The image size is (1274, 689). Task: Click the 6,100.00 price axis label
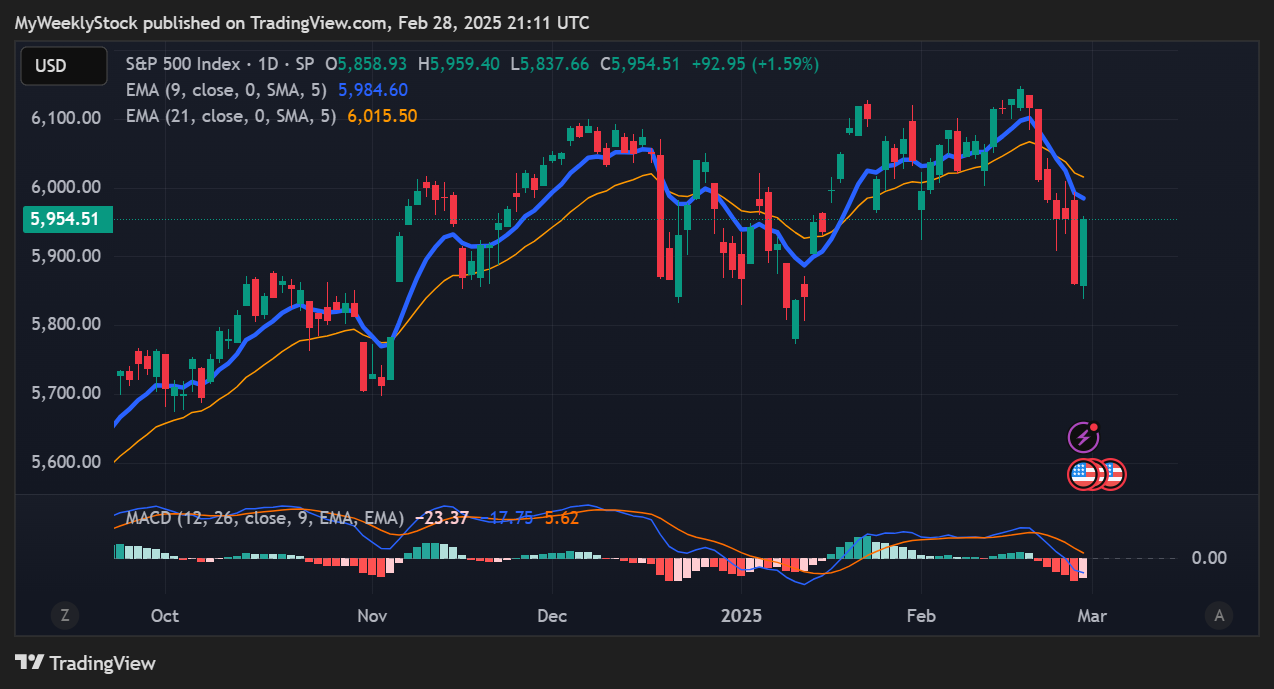(x=66, y=118)
